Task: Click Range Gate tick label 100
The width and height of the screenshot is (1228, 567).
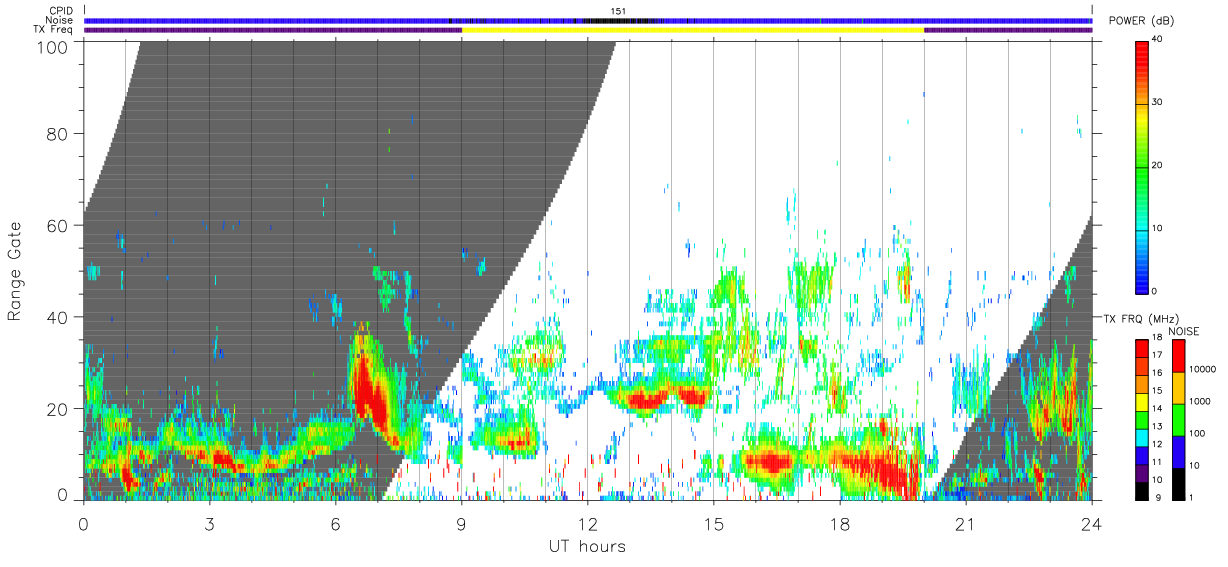Action: click(53, 47)
